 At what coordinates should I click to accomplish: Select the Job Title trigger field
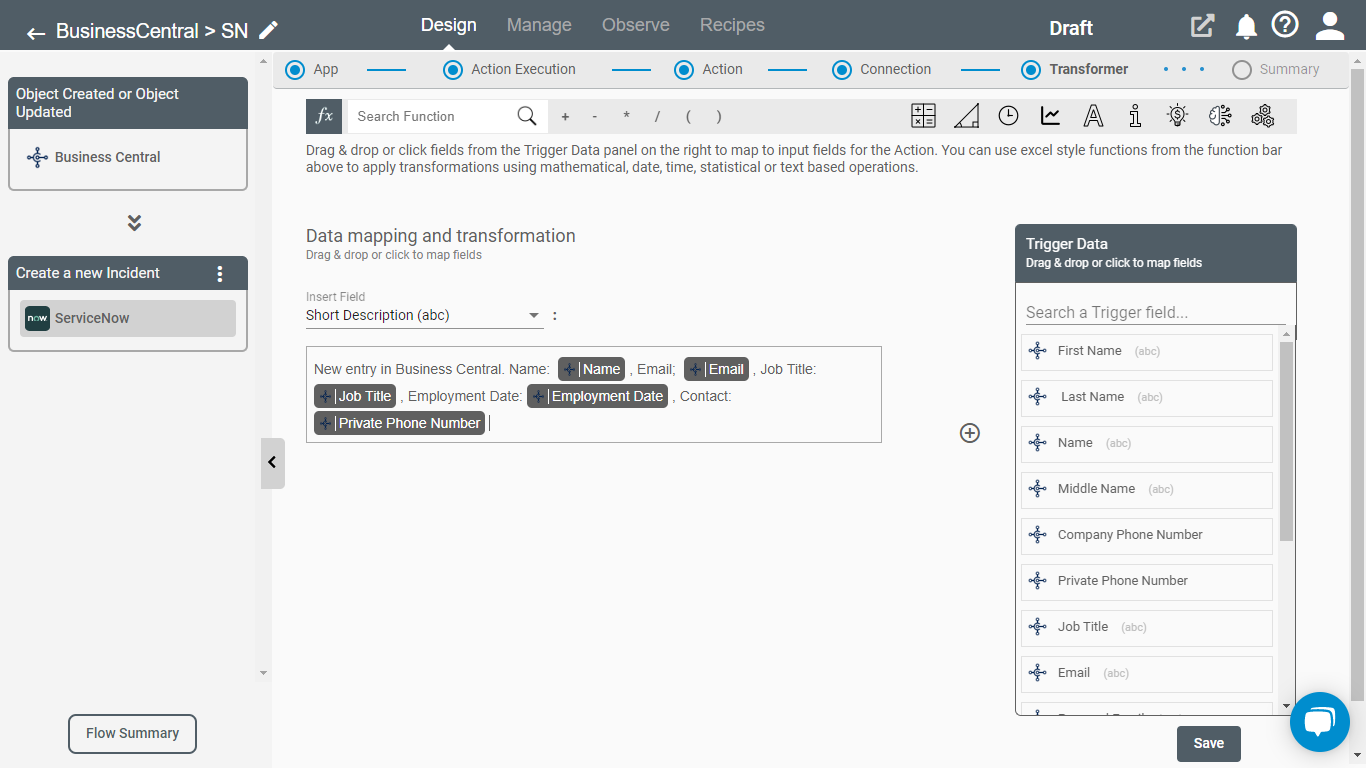coord(1147,627)
